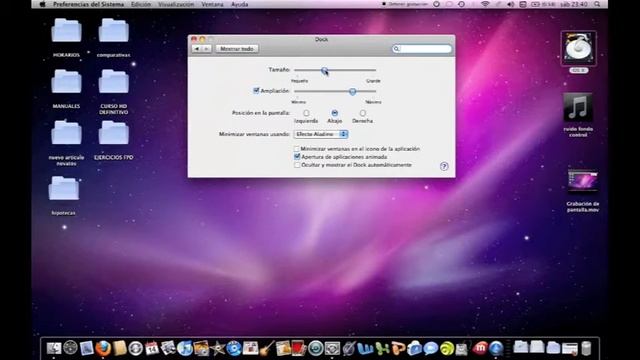The image size is (640, 360).
Task: Select the 'comparativas' desktop folder
Action: coord(113,31)
